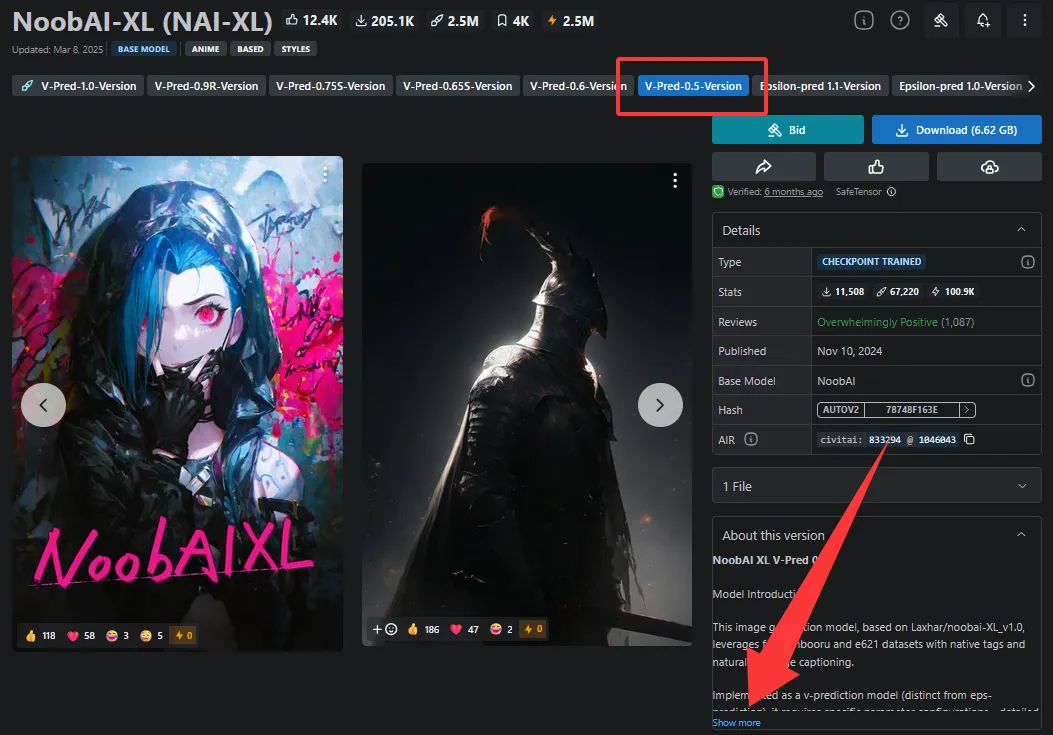Expand the 1 File section
Image resolution: width=1053 pixels, height=735 pixels.
click(1021, 486)
